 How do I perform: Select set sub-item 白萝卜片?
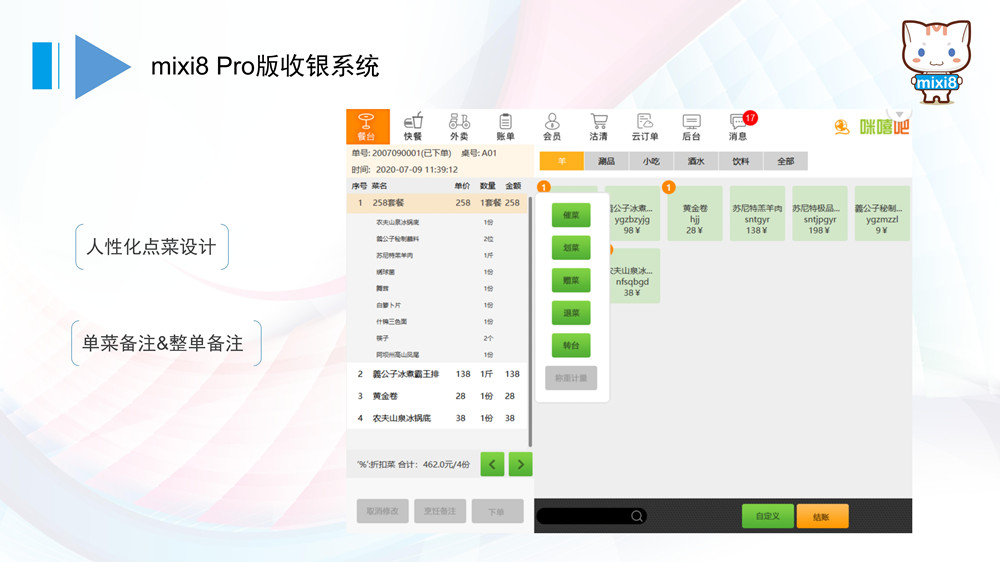[x=438, y=305]
